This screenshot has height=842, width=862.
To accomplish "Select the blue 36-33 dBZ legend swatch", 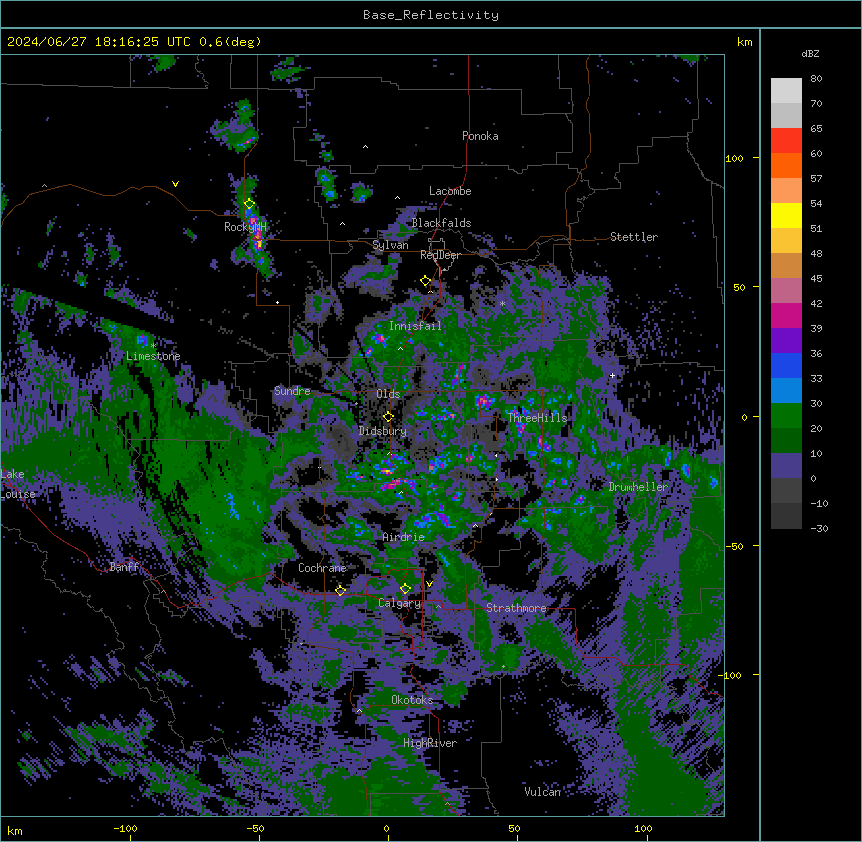I will [x=786, y=365].
